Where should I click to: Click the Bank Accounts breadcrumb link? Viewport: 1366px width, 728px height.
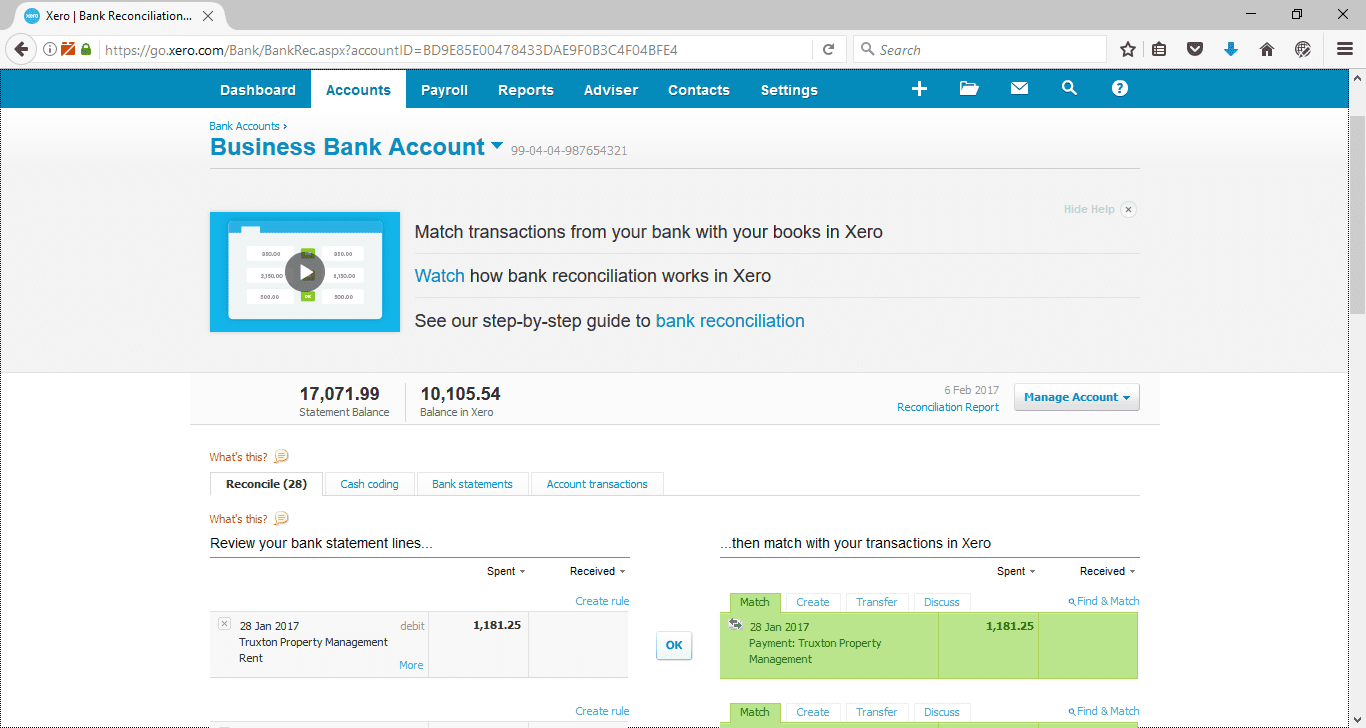pyautogui.click(x=244, y=126)
